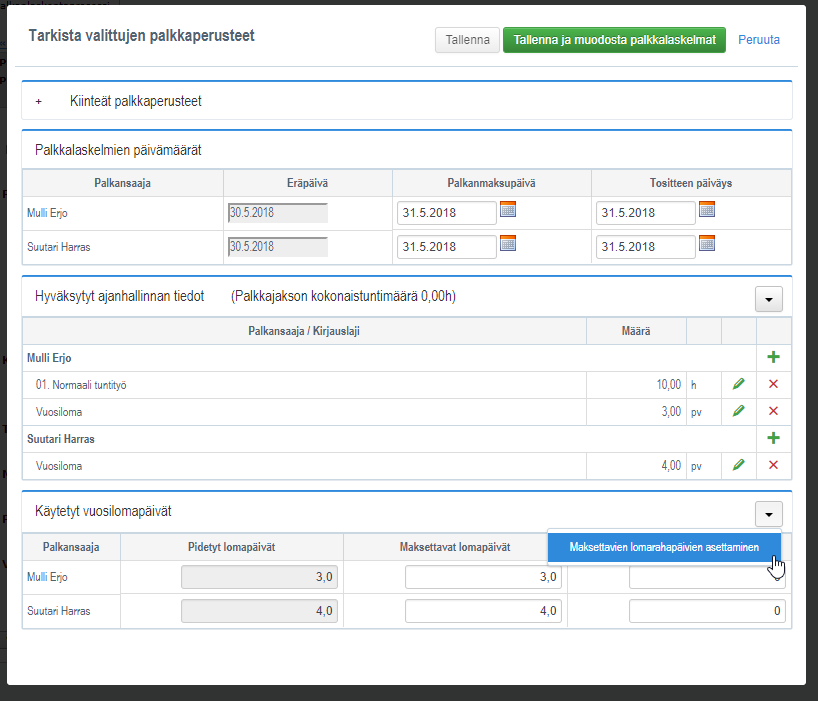Click the Tallenna button
Image resolution: width=818 pixels, height=701 pixels.
467,40
